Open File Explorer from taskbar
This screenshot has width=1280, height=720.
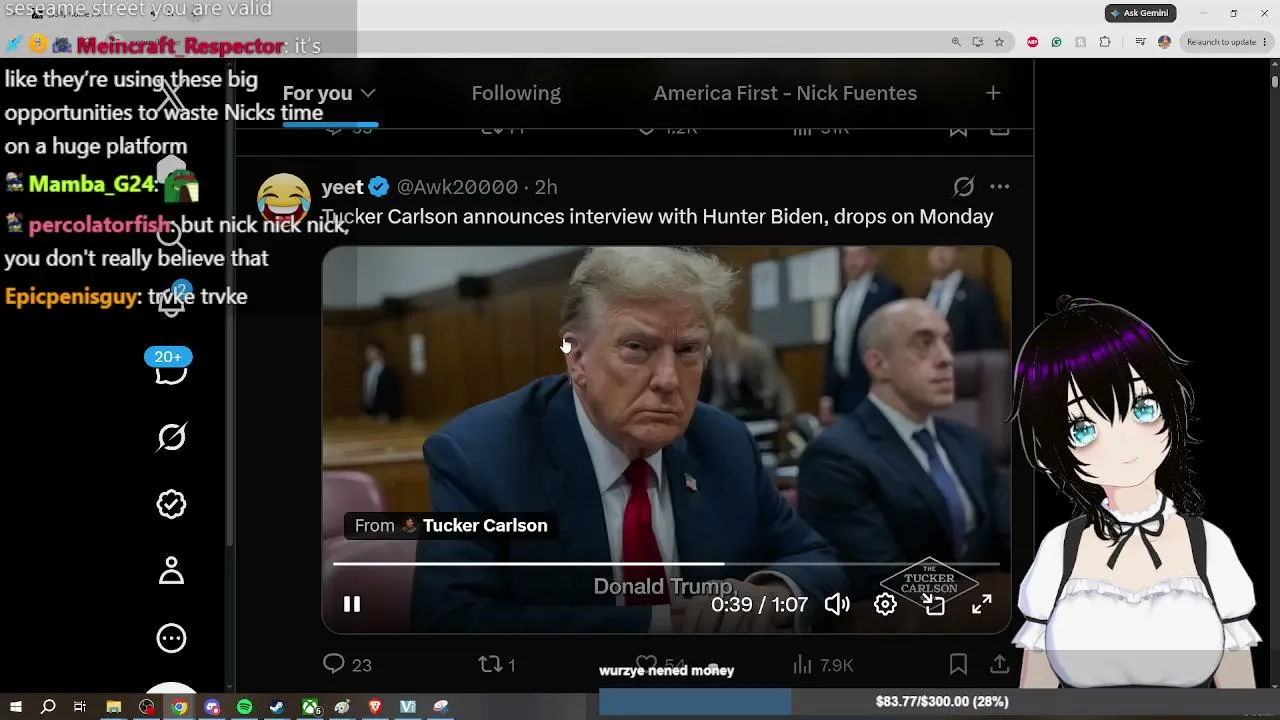pos(114,707)
